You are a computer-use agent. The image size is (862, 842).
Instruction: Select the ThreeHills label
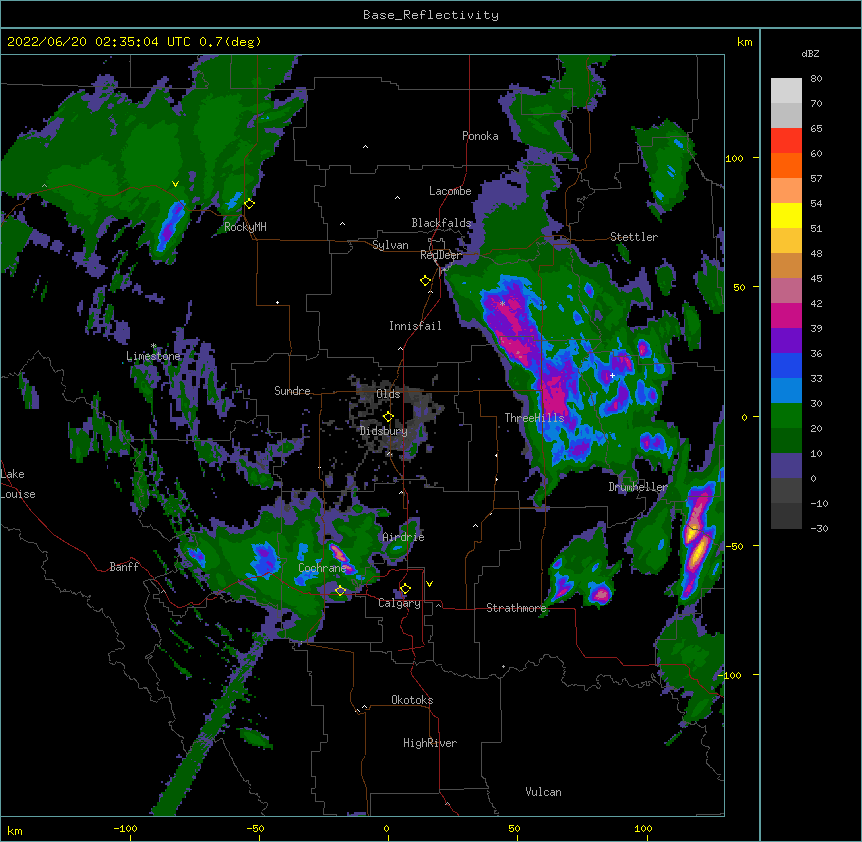(534, 418)
